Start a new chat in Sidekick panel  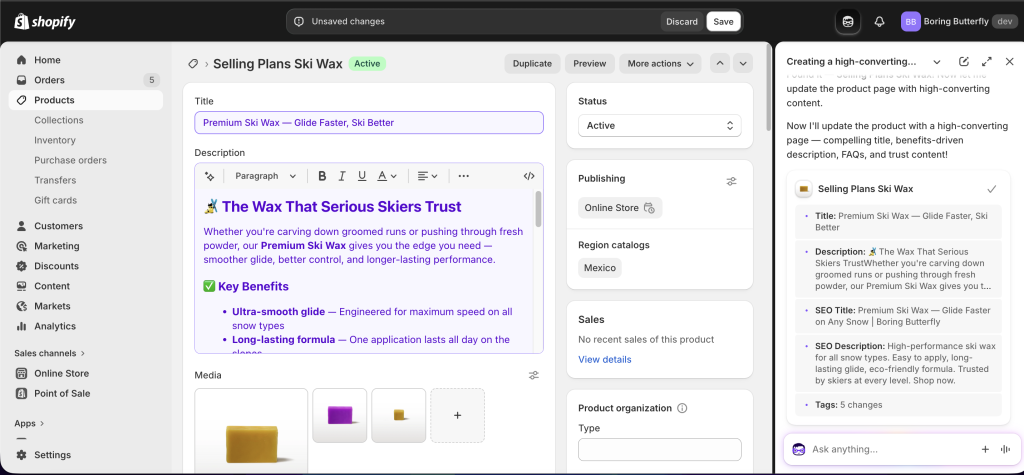coord(964,62)
